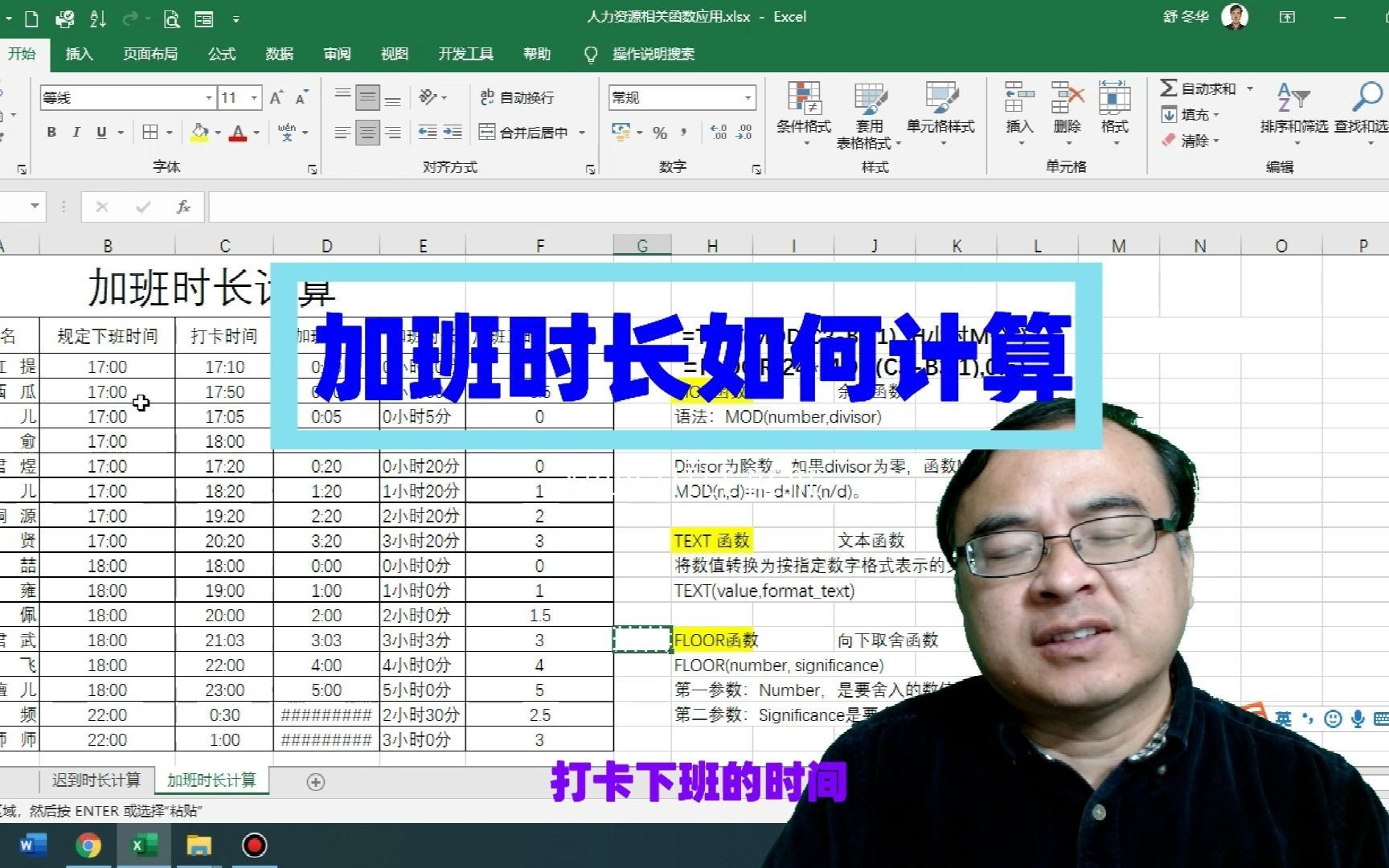Click 操作说明搜索 search box

pyautogui.click(x=653, y=54)
